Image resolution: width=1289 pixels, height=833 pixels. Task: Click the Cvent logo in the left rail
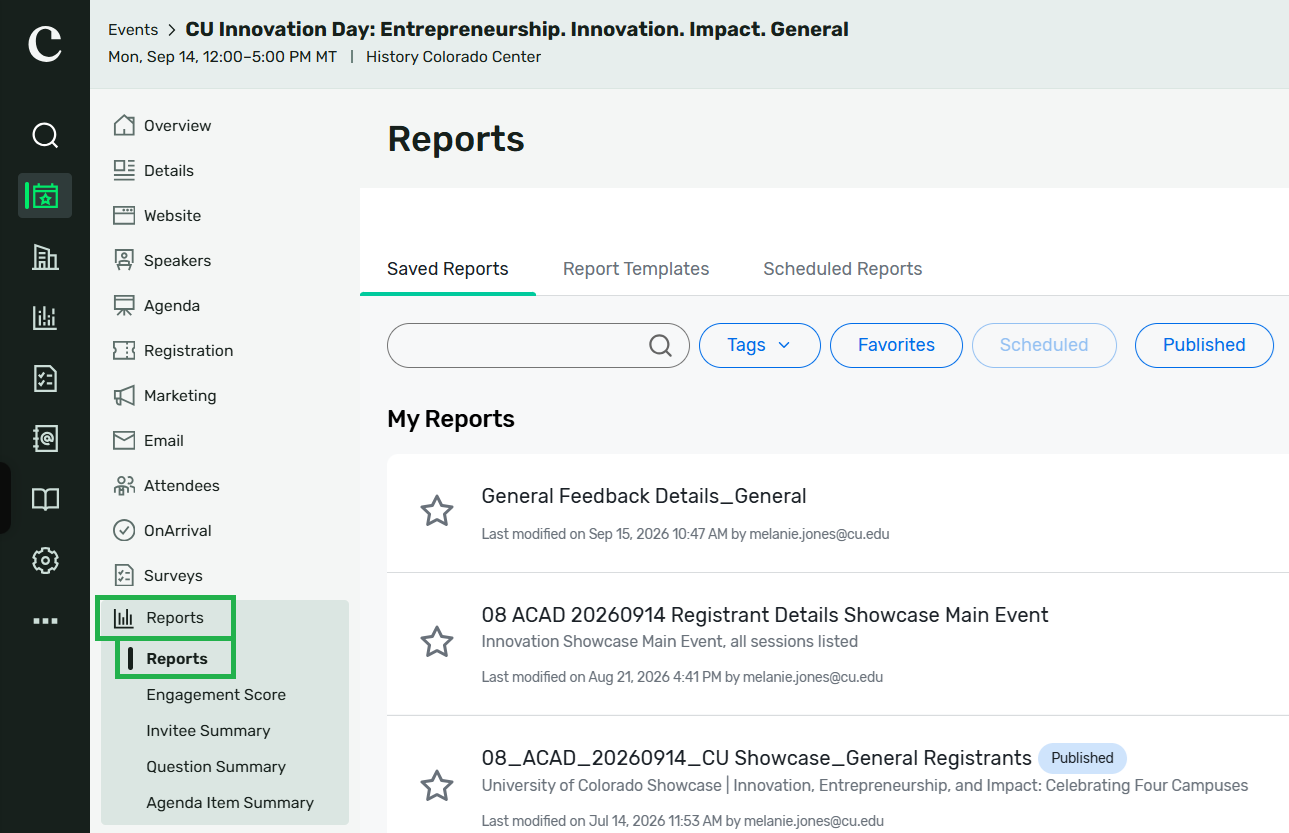[x=45, y=43]
